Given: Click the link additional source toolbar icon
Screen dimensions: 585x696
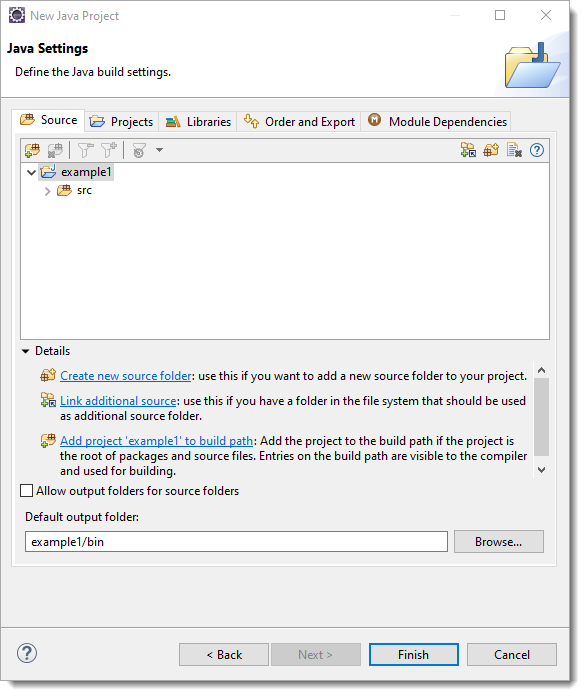Looking at the screenshot, I should click(468, 150).
